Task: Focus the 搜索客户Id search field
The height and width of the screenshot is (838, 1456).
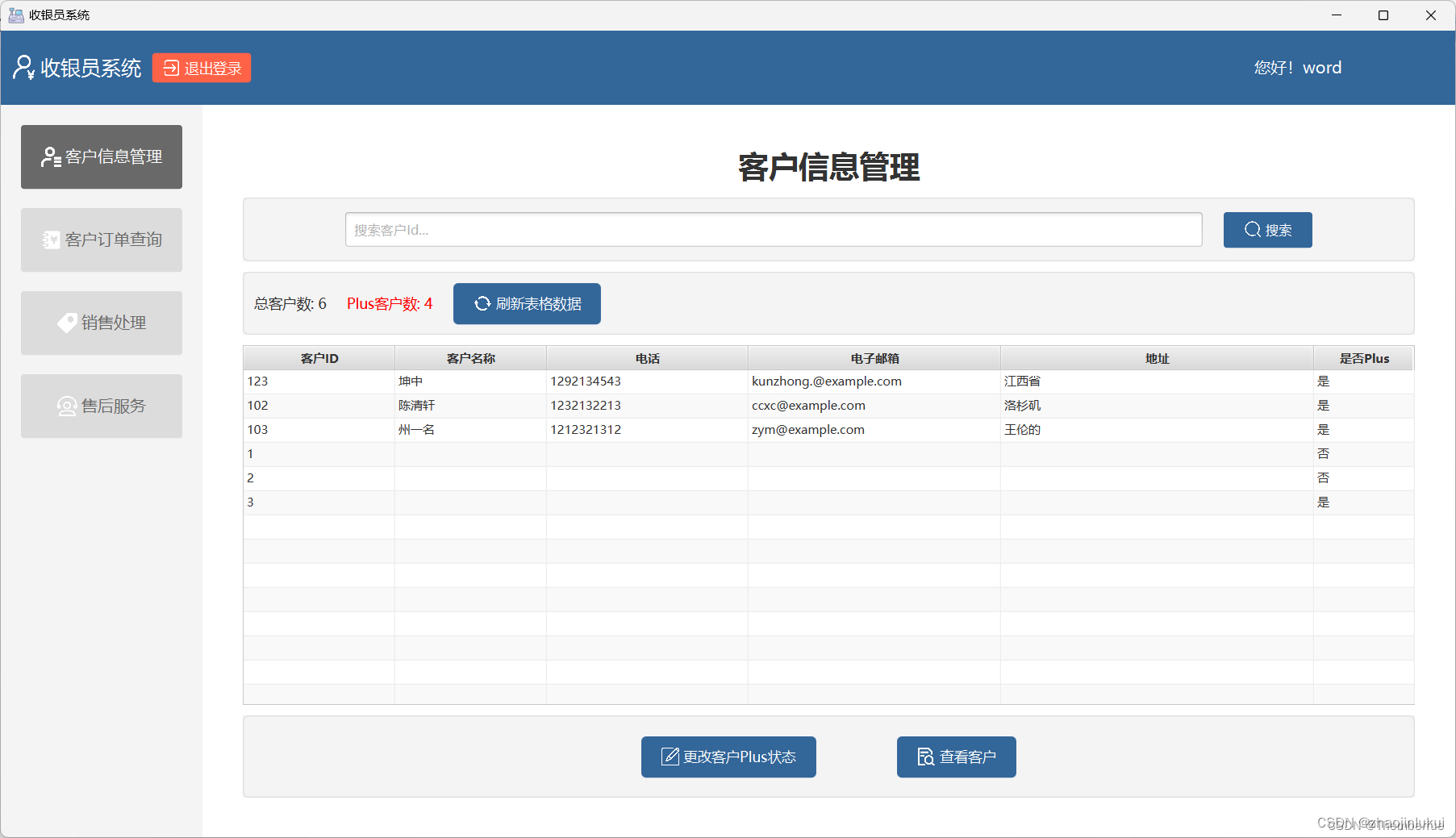Action: [774, 230]
